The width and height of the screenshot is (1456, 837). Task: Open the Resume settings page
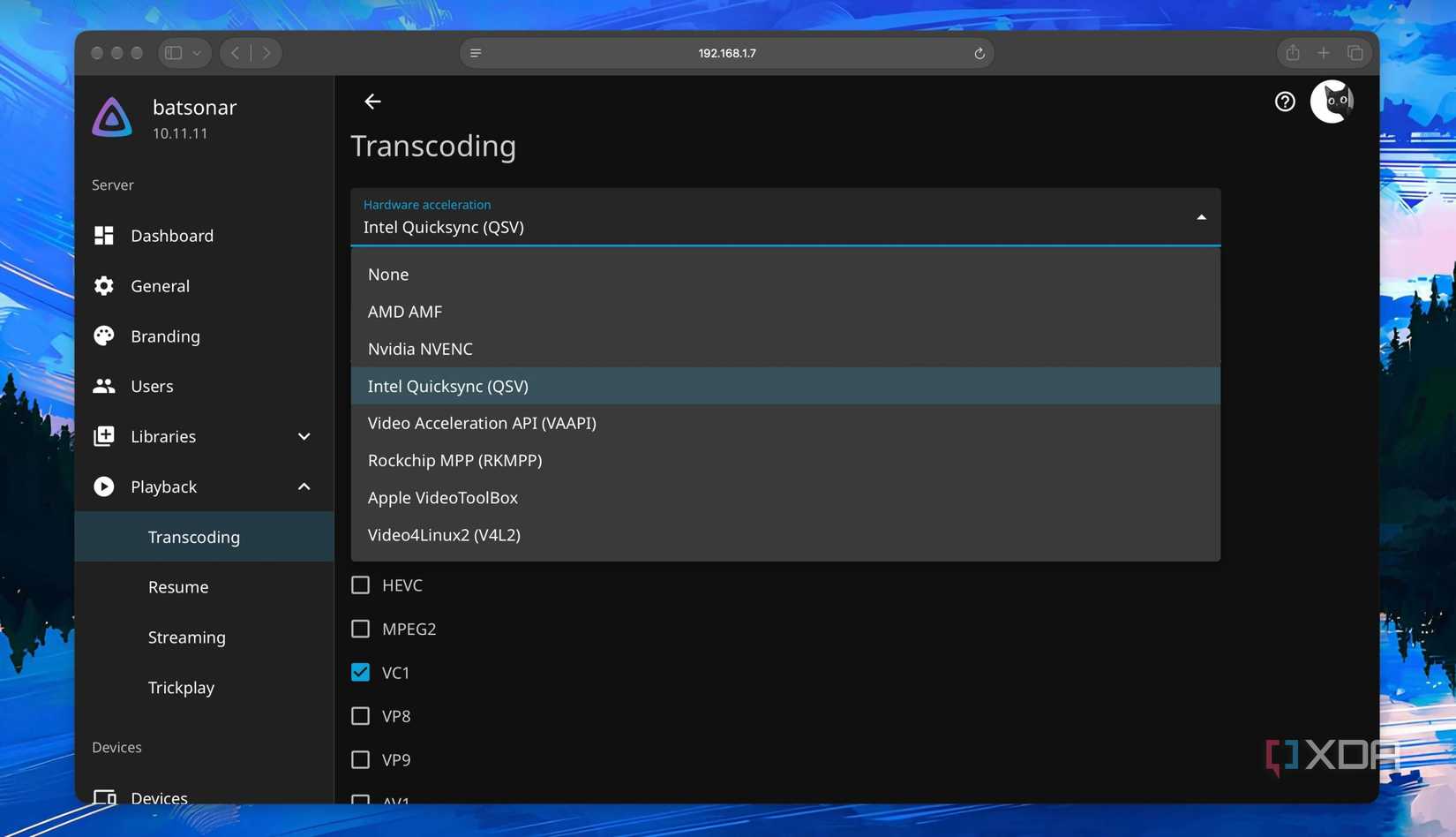click(x=204, y=587)
